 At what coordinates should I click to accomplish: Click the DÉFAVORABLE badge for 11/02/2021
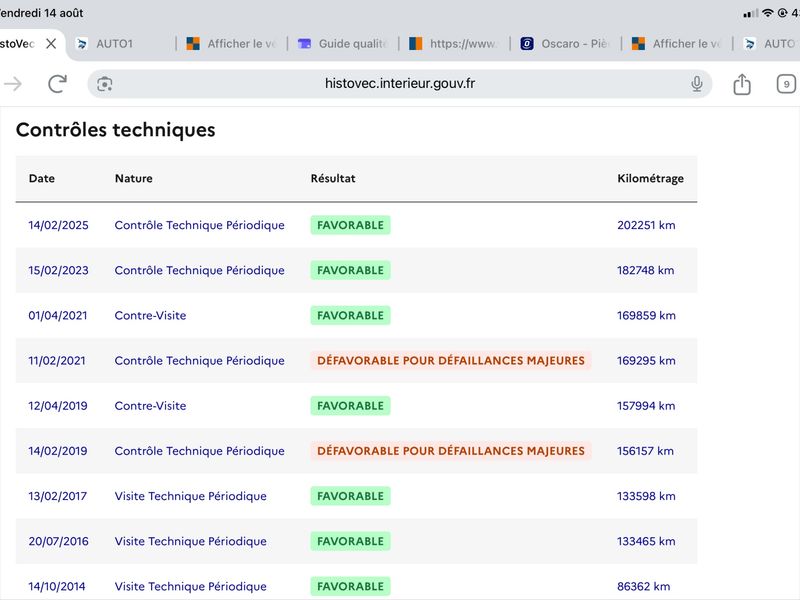tap(451, 361)
